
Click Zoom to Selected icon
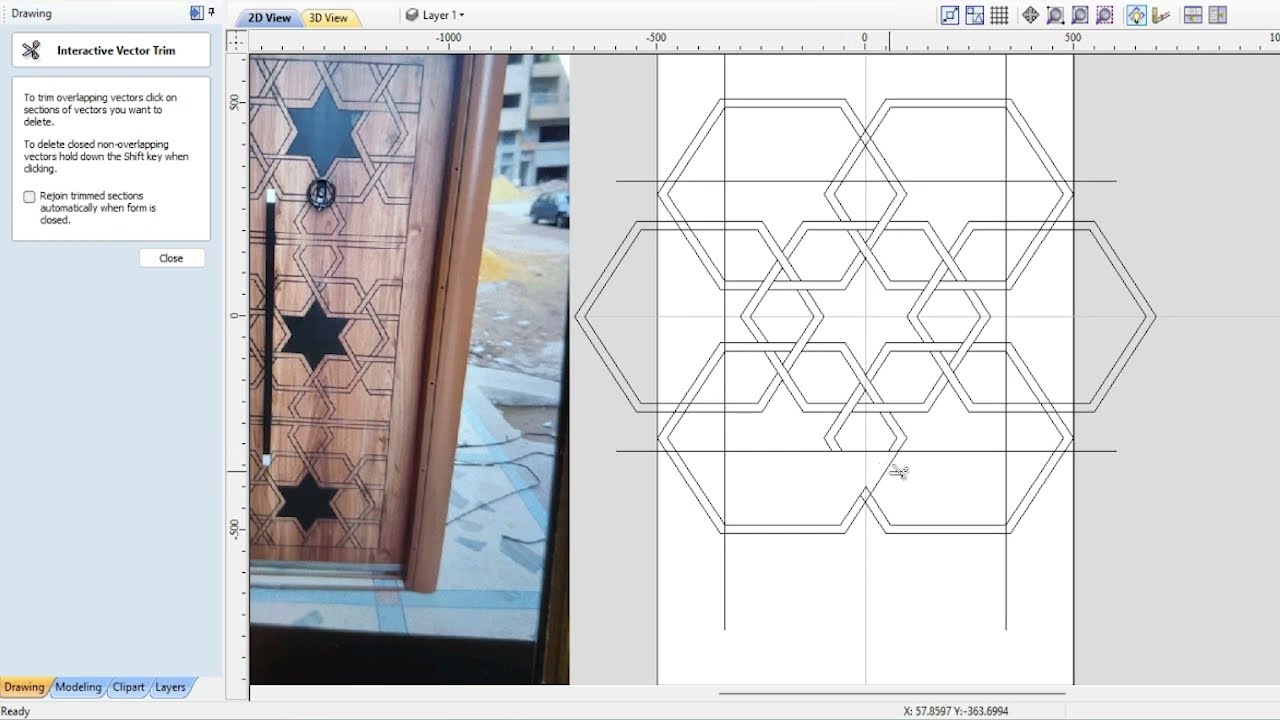coord(1105,15)
